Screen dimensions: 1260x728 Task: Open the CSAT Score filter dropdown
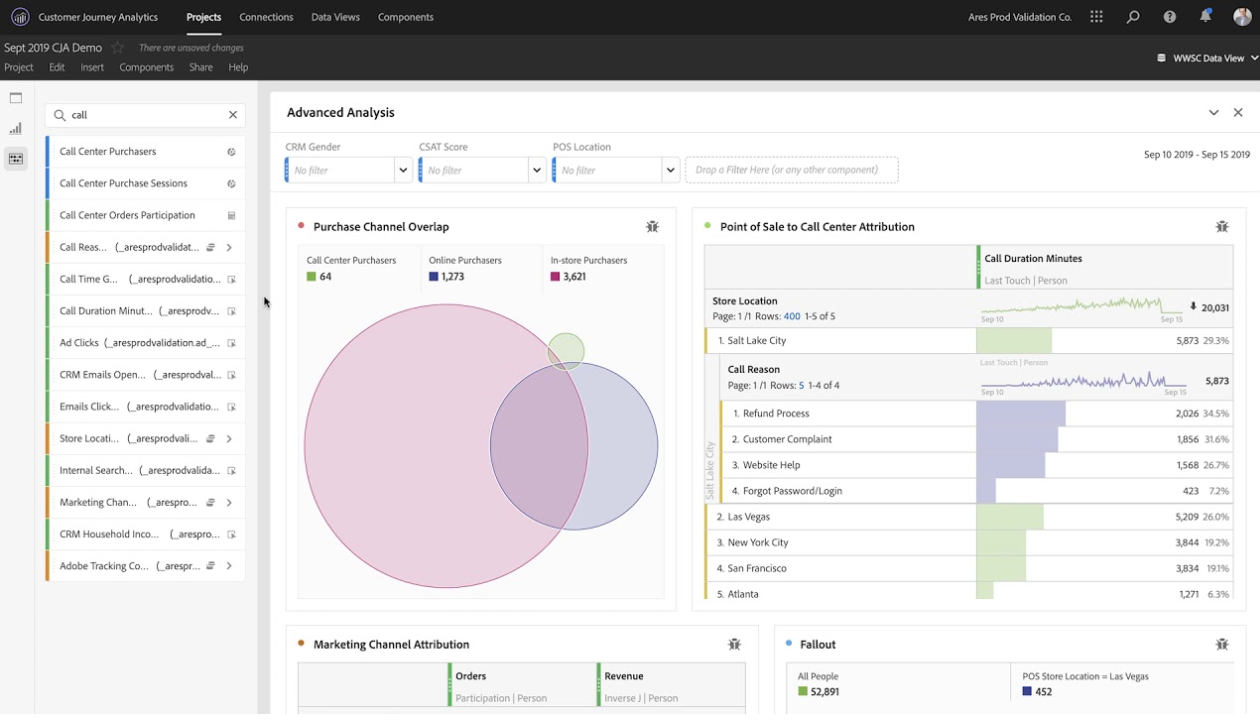tap(537, 170)
